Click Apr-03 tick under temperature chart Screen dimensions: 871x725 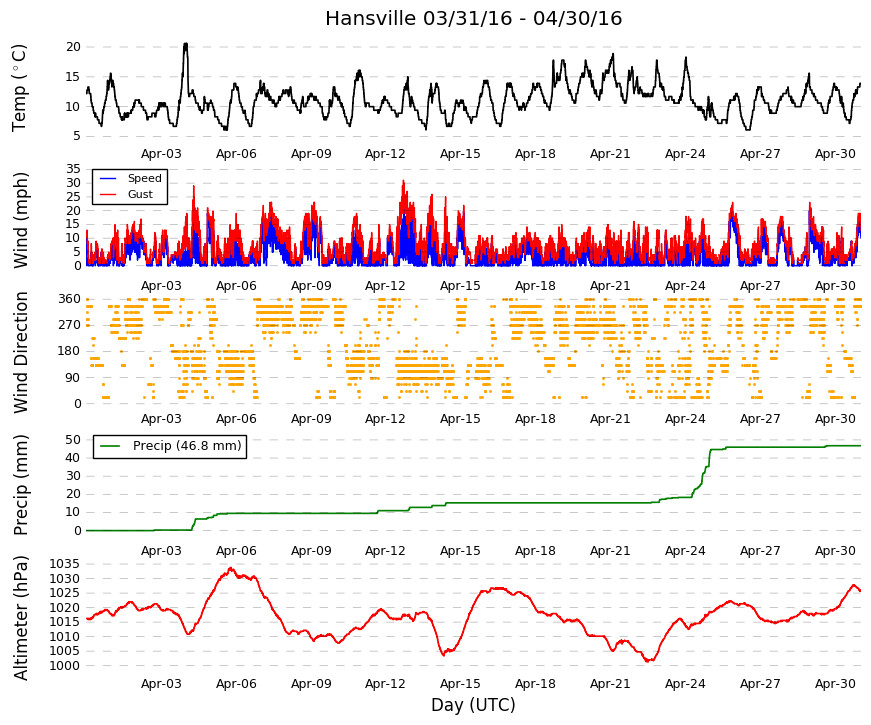(x=161, y=154)
